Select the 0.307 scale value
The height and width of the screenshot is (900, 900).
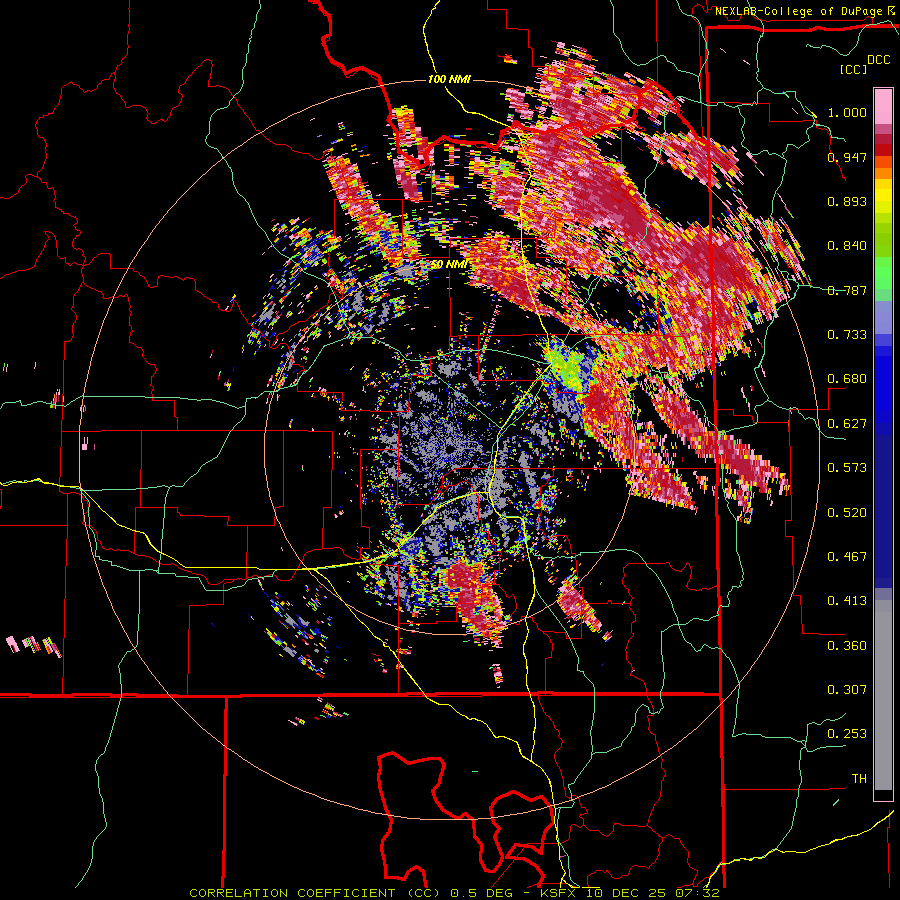(x=847, y=690)
